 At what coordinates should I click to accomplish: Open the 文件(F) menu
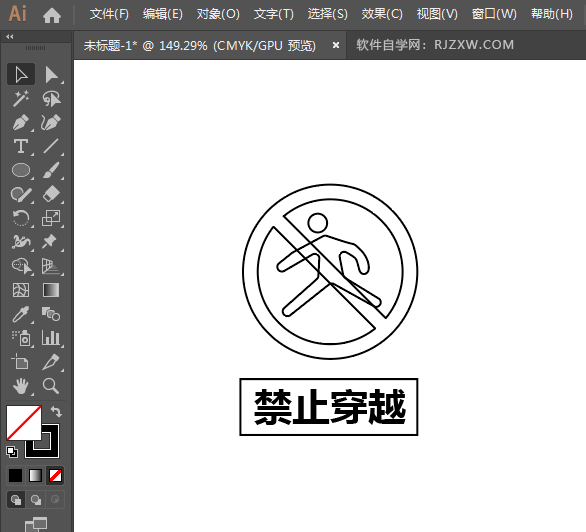tap(109, 14)
